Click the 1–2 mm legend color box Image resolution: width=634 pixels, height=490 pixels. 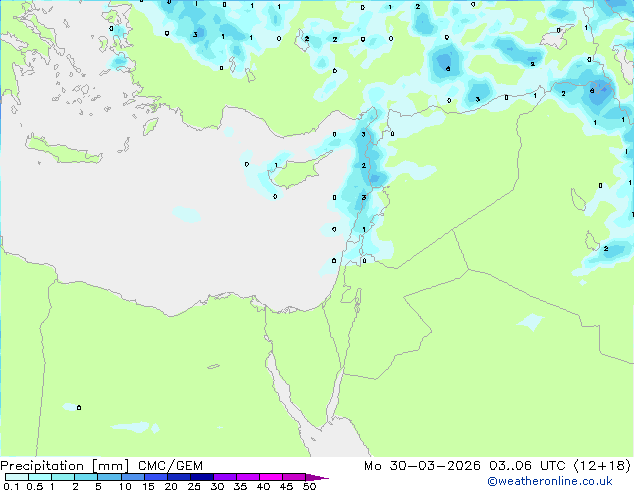tap(63, 477)
